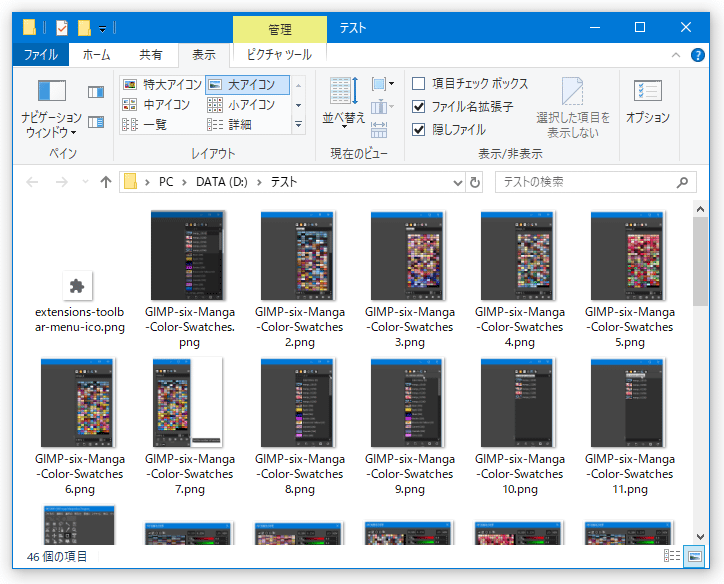Click テスト in the address breadcrumb
Viewport: 724px width, 584px height.
[x=284, y=182]
